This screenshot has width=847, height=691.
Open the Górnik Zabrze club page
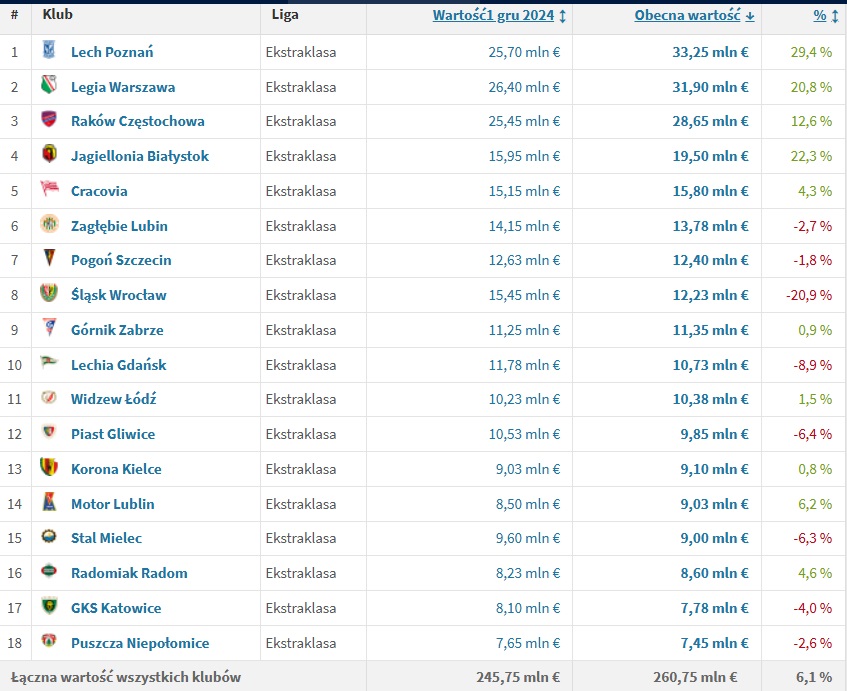pyautogui.click(x=117, y=330)
